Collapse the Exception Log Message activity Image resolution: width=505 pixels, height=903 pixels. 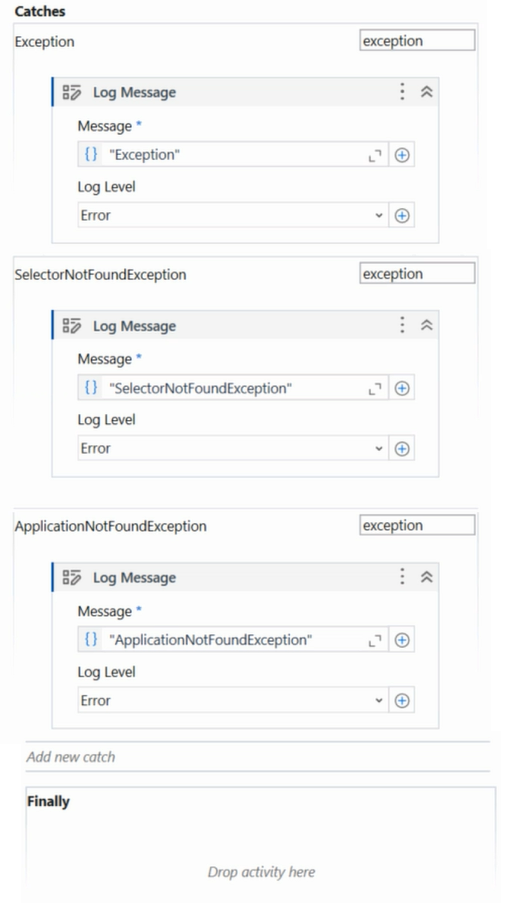tap(427, 92)
